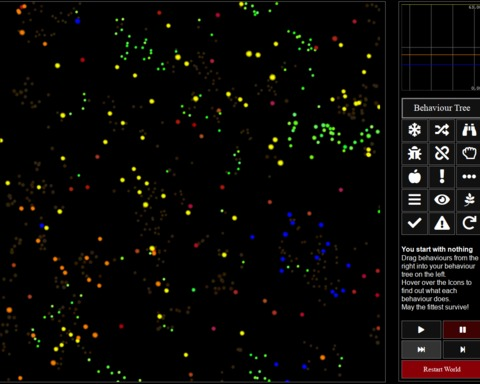This screenshot has width=480, height=384.
Task: Click the Restart World button
Action: pos(441,369)
